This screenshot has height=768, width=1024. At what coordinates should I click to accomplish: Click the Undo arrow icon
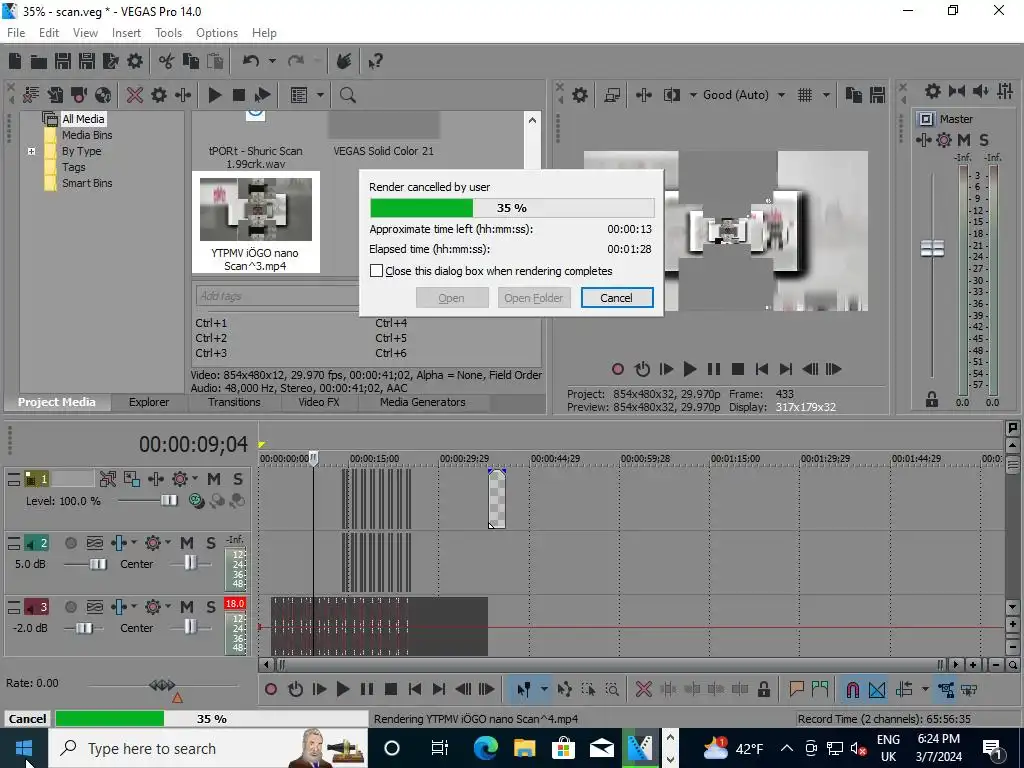click(251, 61)
